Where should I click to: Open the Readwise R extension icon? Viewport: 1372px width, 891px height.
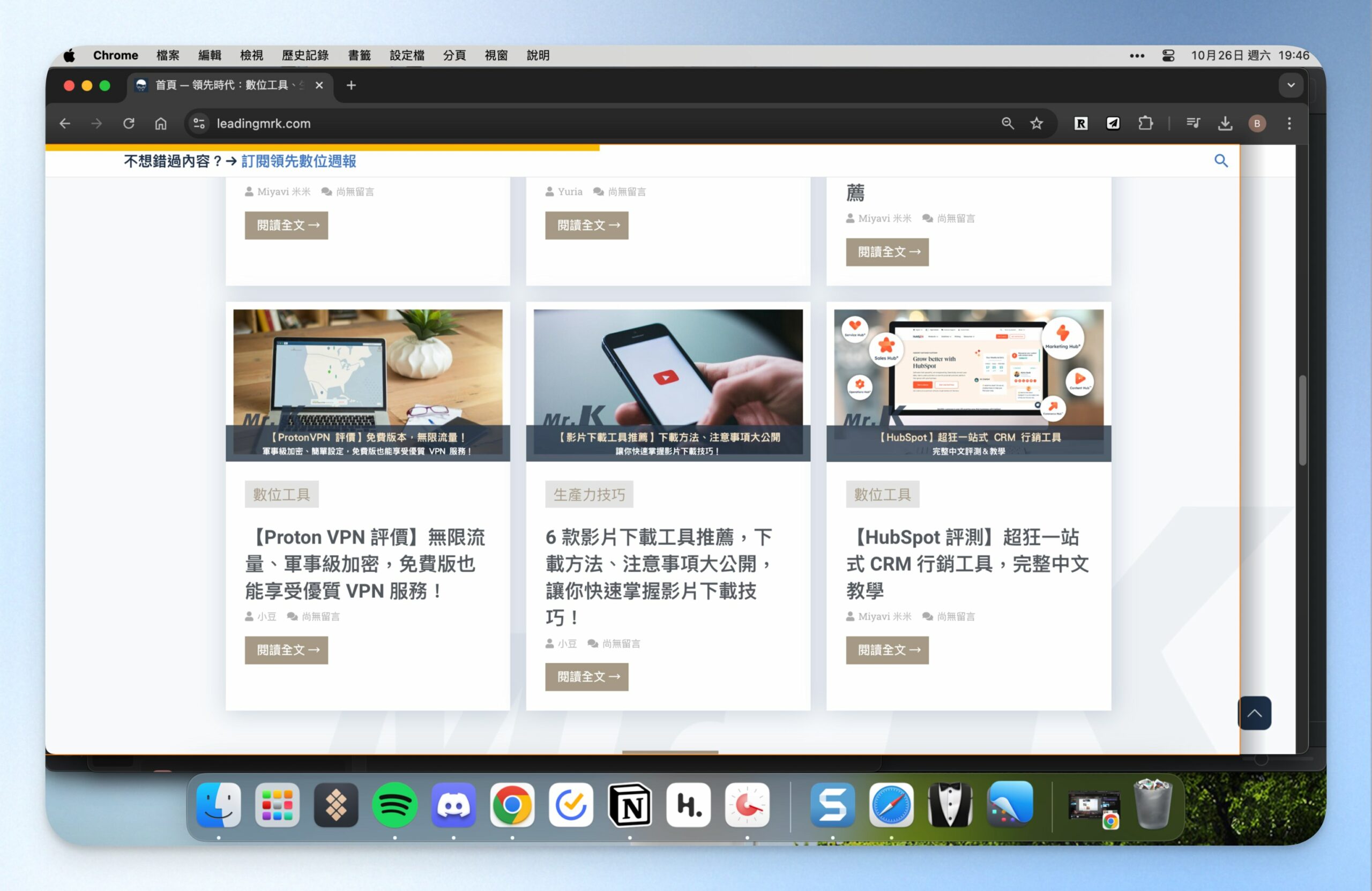pos(1081,123)
